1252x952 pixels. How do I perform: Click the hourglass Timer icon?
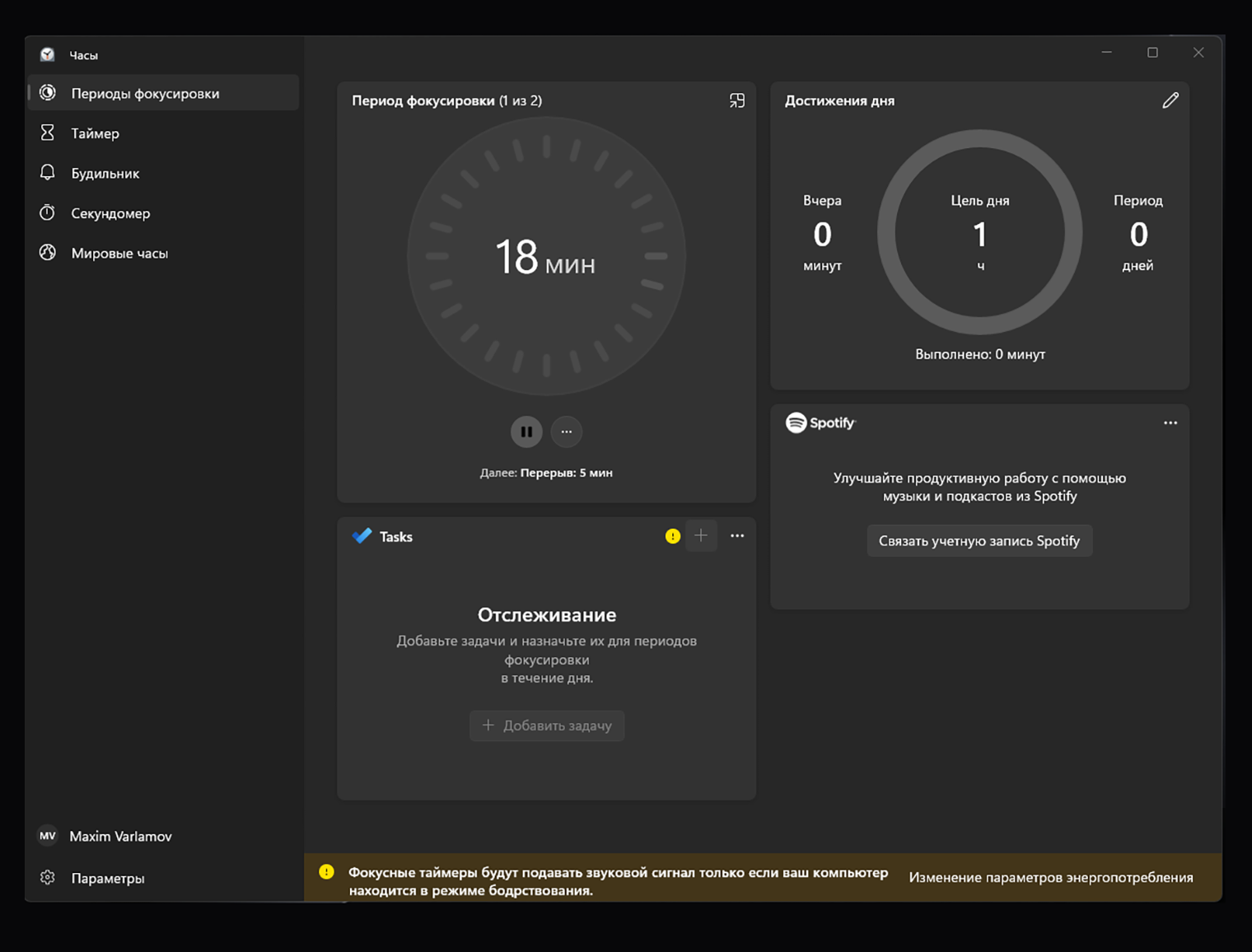point(48,133)
